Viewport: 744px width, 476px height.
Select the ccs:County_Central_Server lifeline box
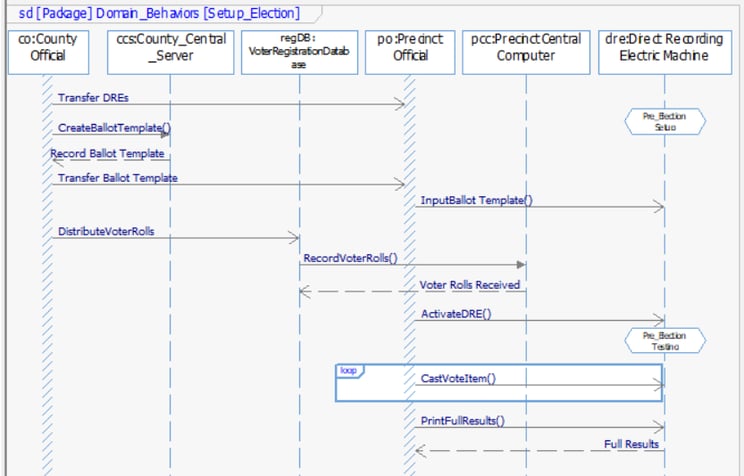click(171, 52)
